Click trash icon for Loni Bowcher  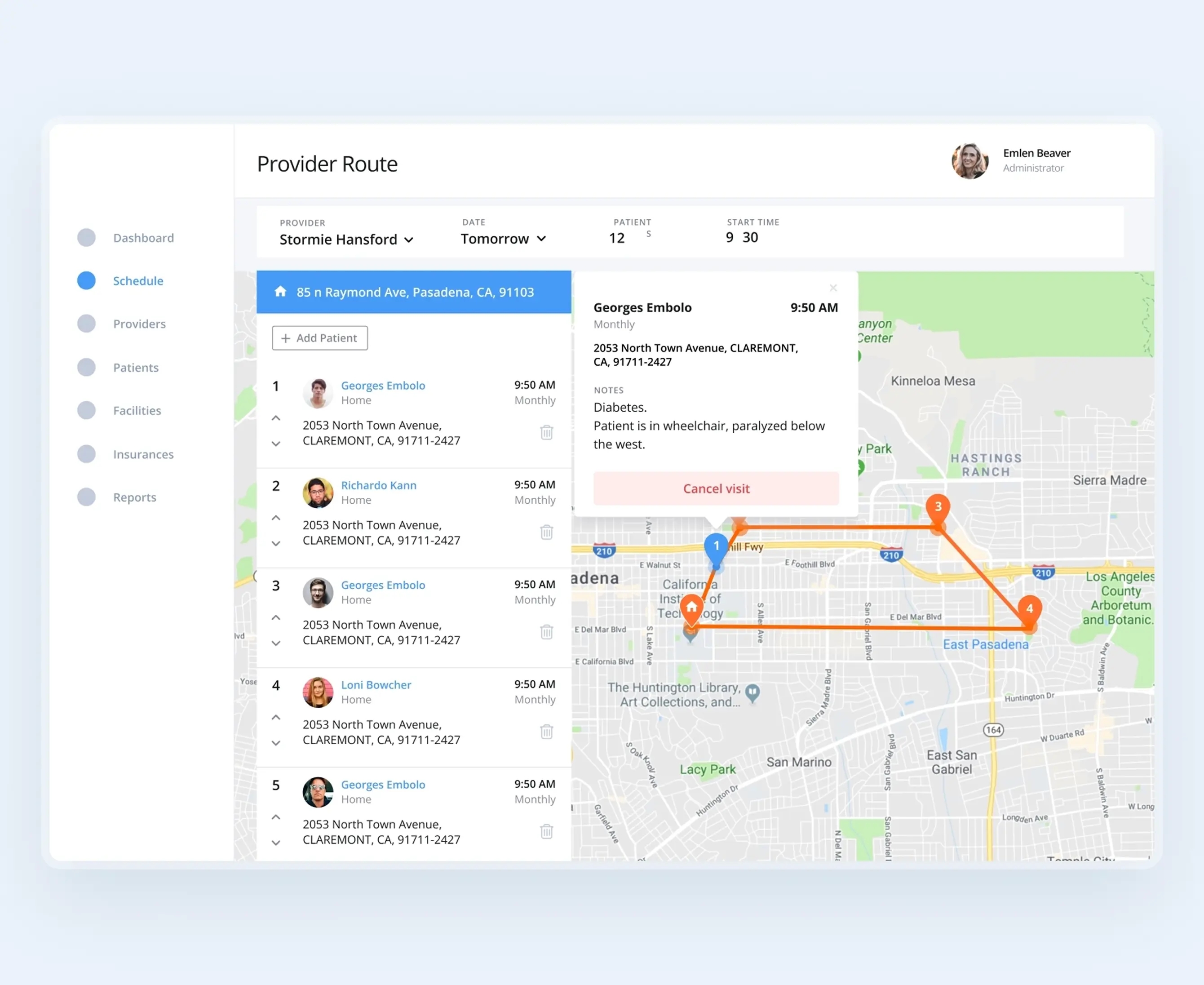546,732
